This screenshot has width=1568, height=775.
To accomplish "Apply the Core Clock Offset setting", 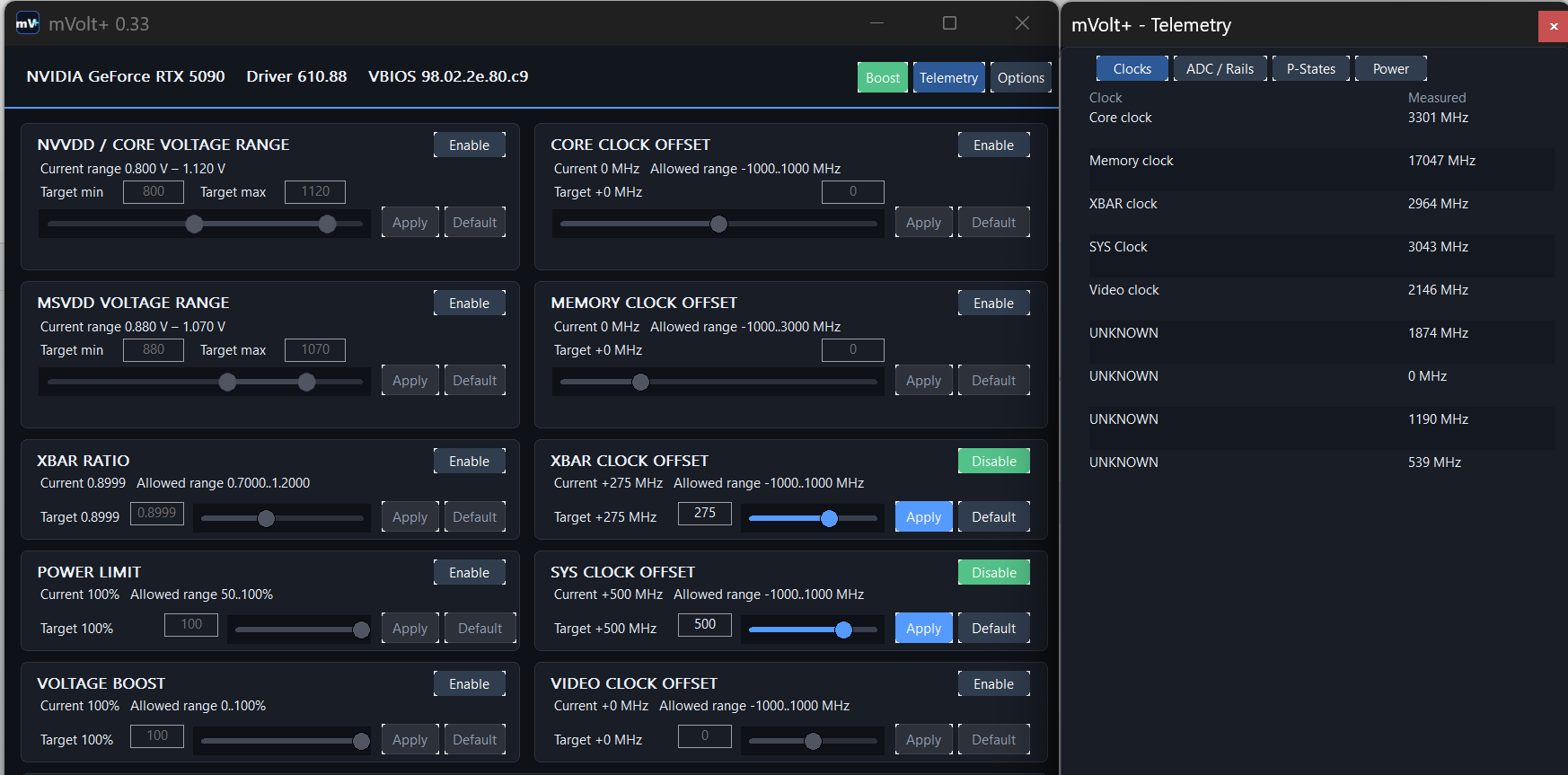I will pos(924,223).
